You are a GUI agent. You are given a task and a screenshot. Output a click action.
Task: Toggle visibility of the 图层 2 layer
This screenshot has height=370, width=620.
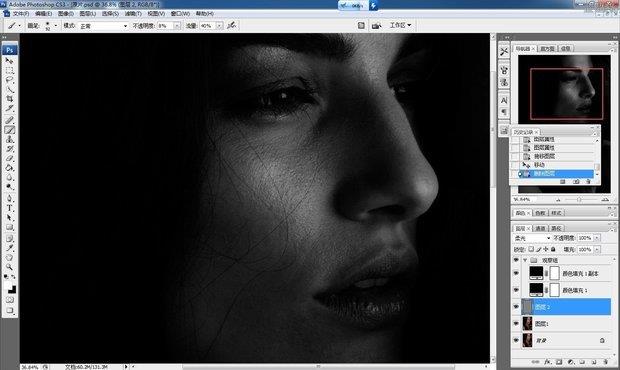[516, 307]
